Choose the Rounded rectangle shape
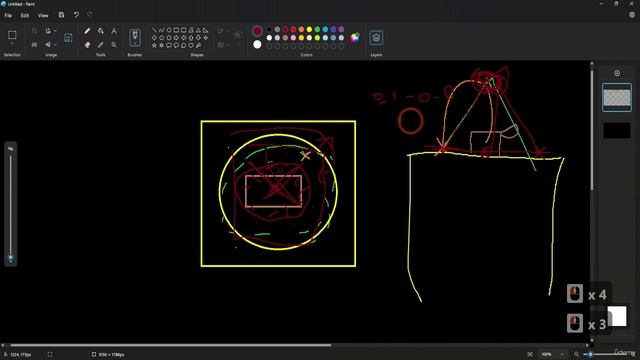This screenshot has height=360, width=640. (184, 30)
